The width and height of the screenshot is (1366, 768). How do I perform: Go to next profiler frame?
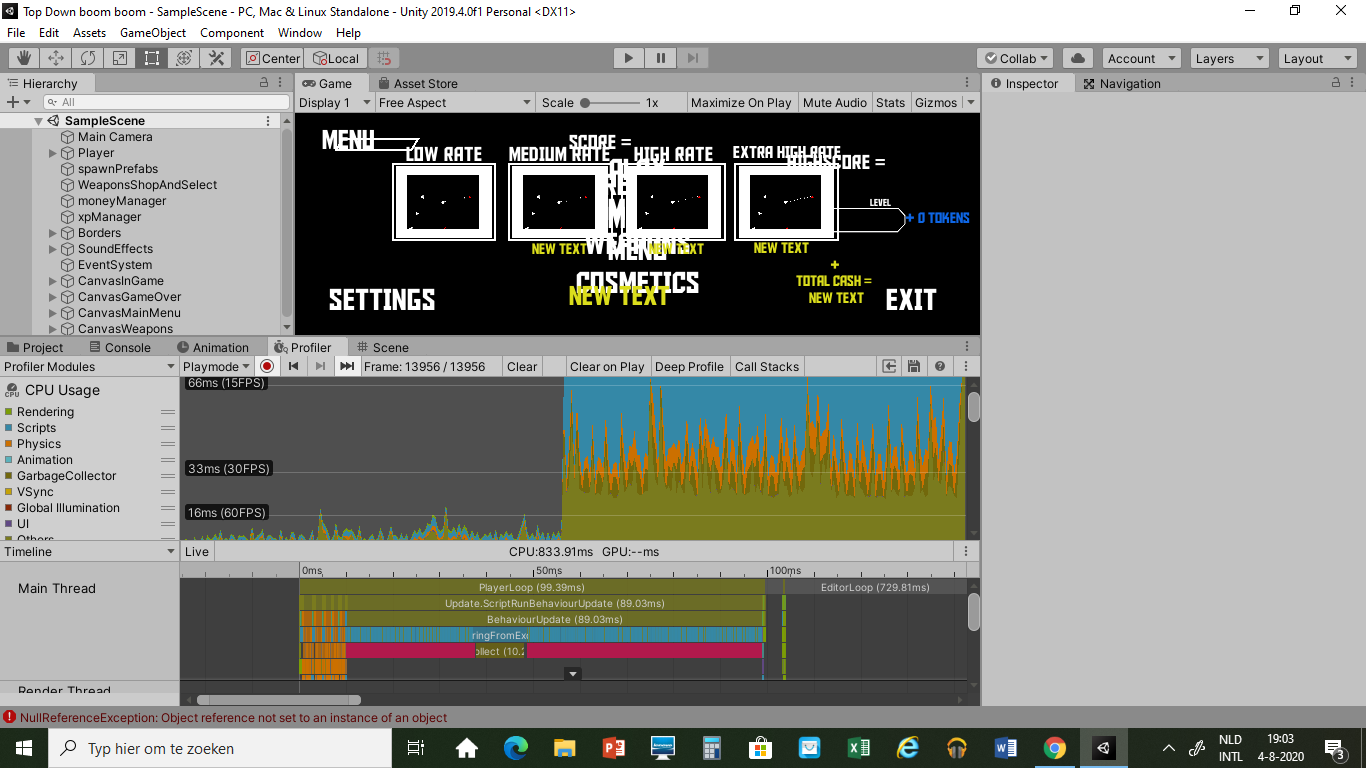point(320,366)
